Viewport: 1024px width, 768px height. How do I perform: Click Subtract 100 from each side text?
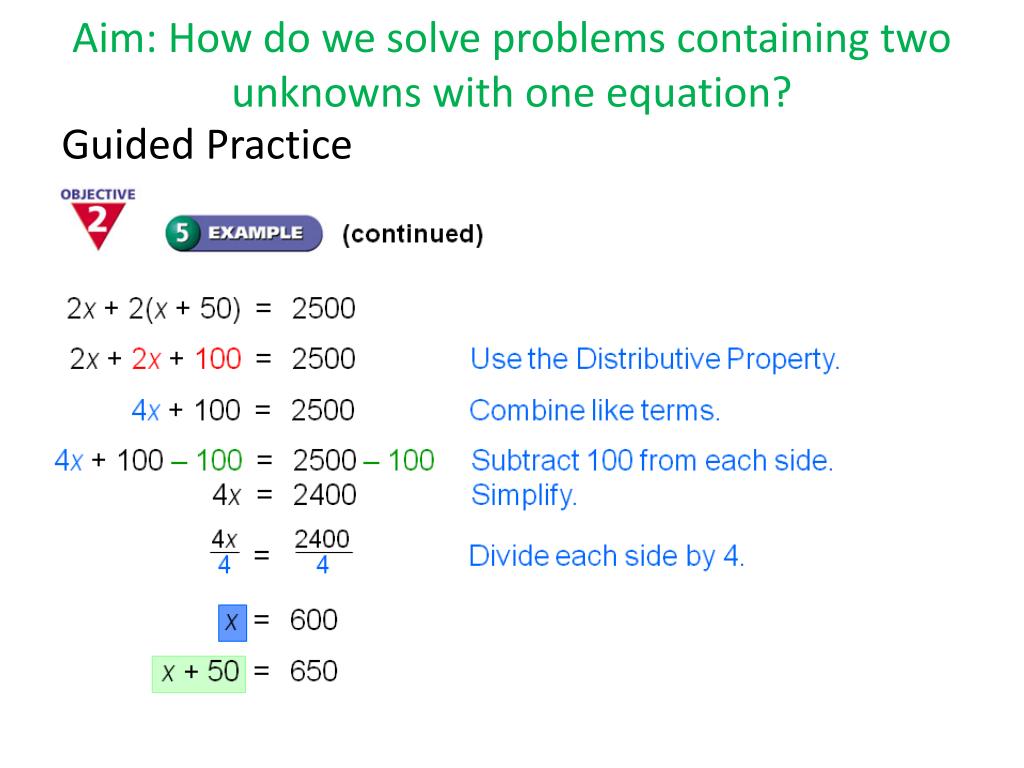pyautogui.click(x=652, y=460)
